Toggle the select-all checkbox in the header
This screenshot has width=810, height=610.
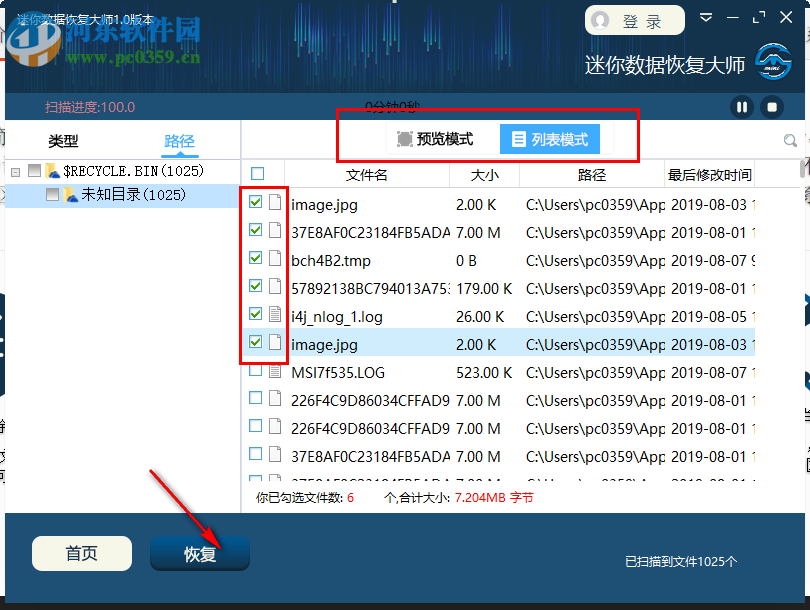pos(257,173)
